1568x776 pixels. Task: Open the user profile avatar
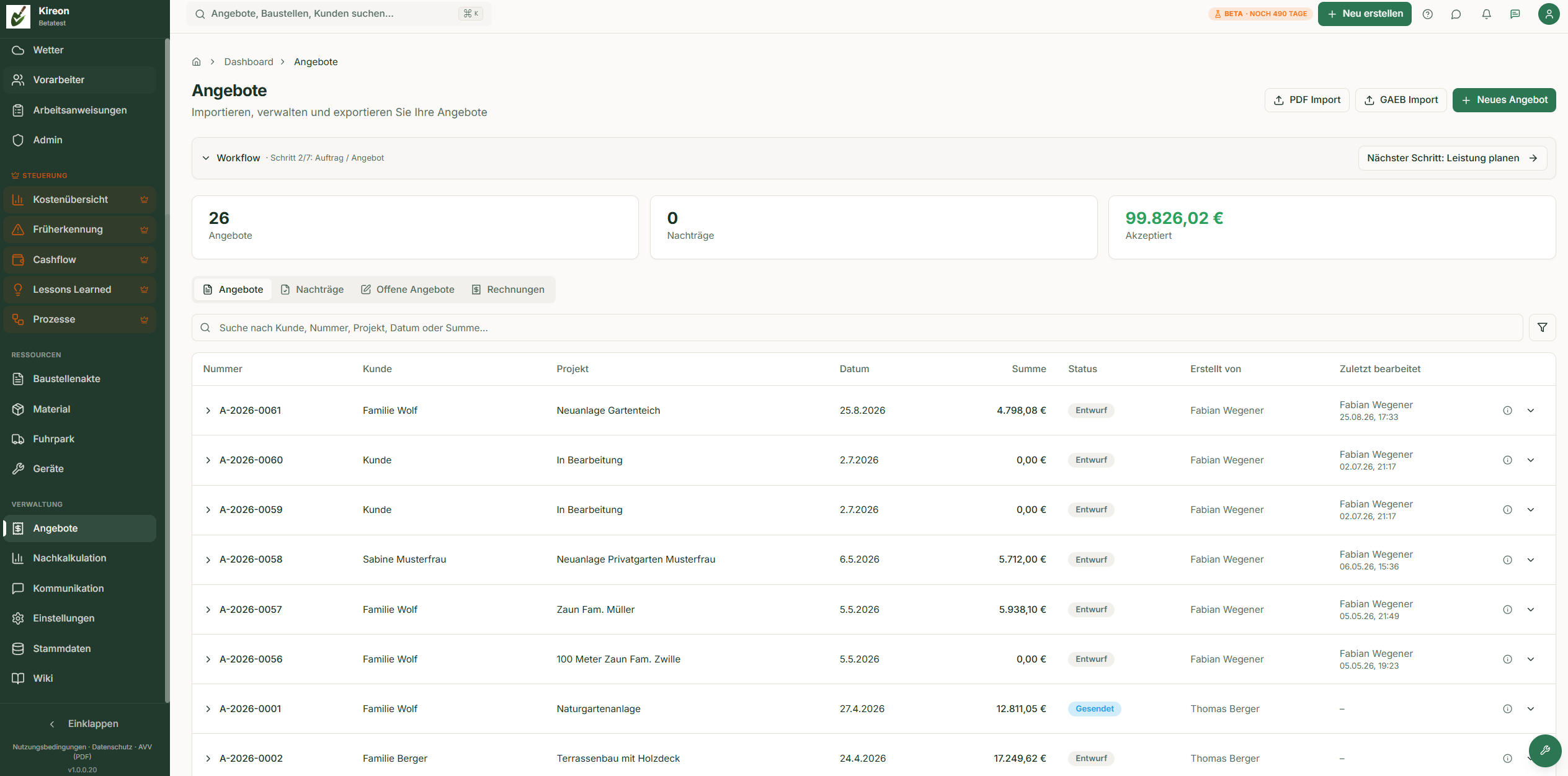(x=1549, y=14)
